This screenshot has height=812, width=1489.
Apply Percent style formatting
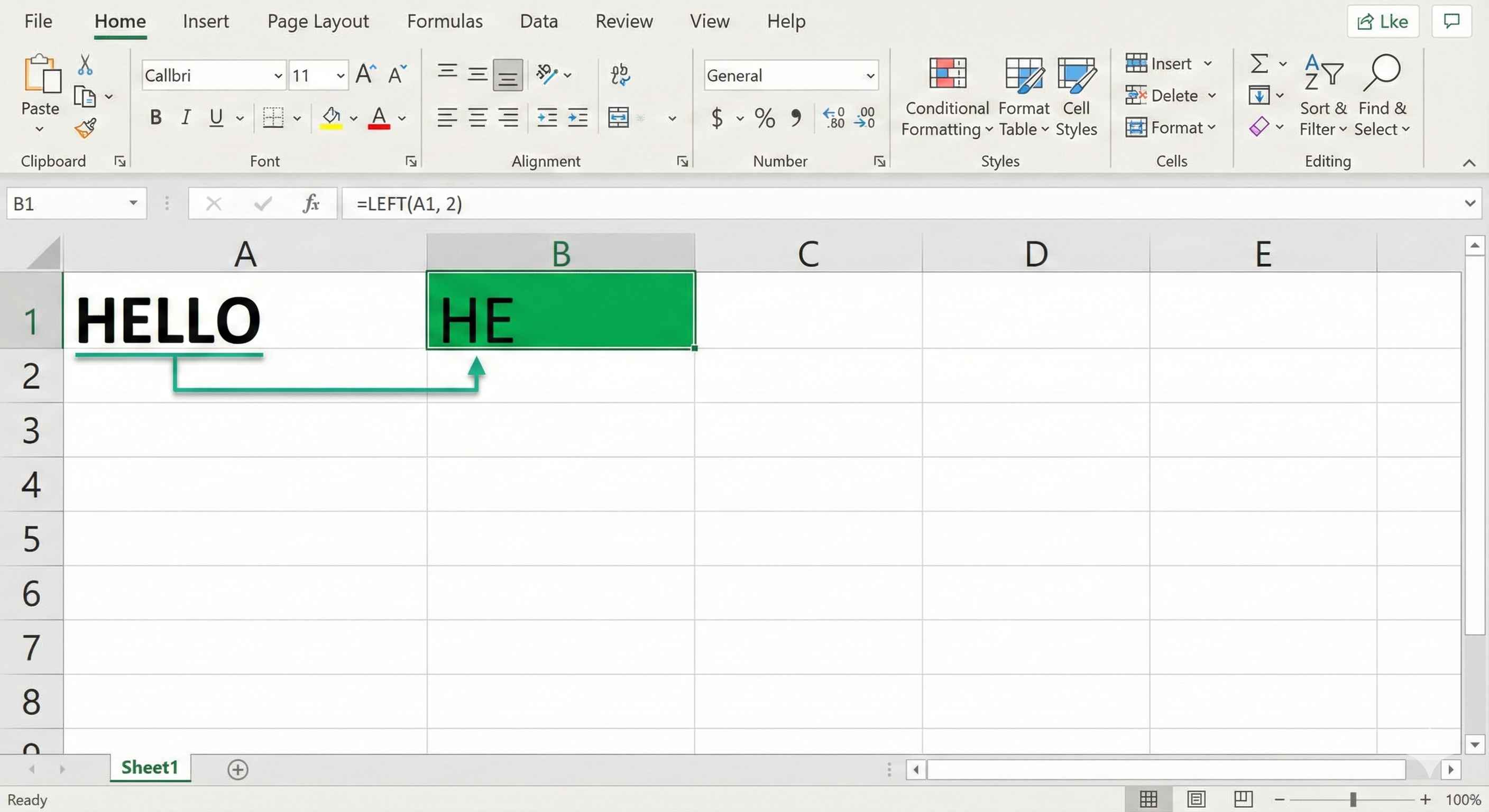pyautogui.click(x=764, y=118)
